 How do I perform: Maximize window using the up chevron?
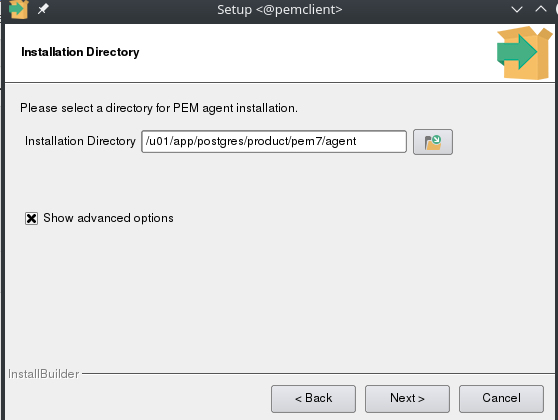click(541, 9)
